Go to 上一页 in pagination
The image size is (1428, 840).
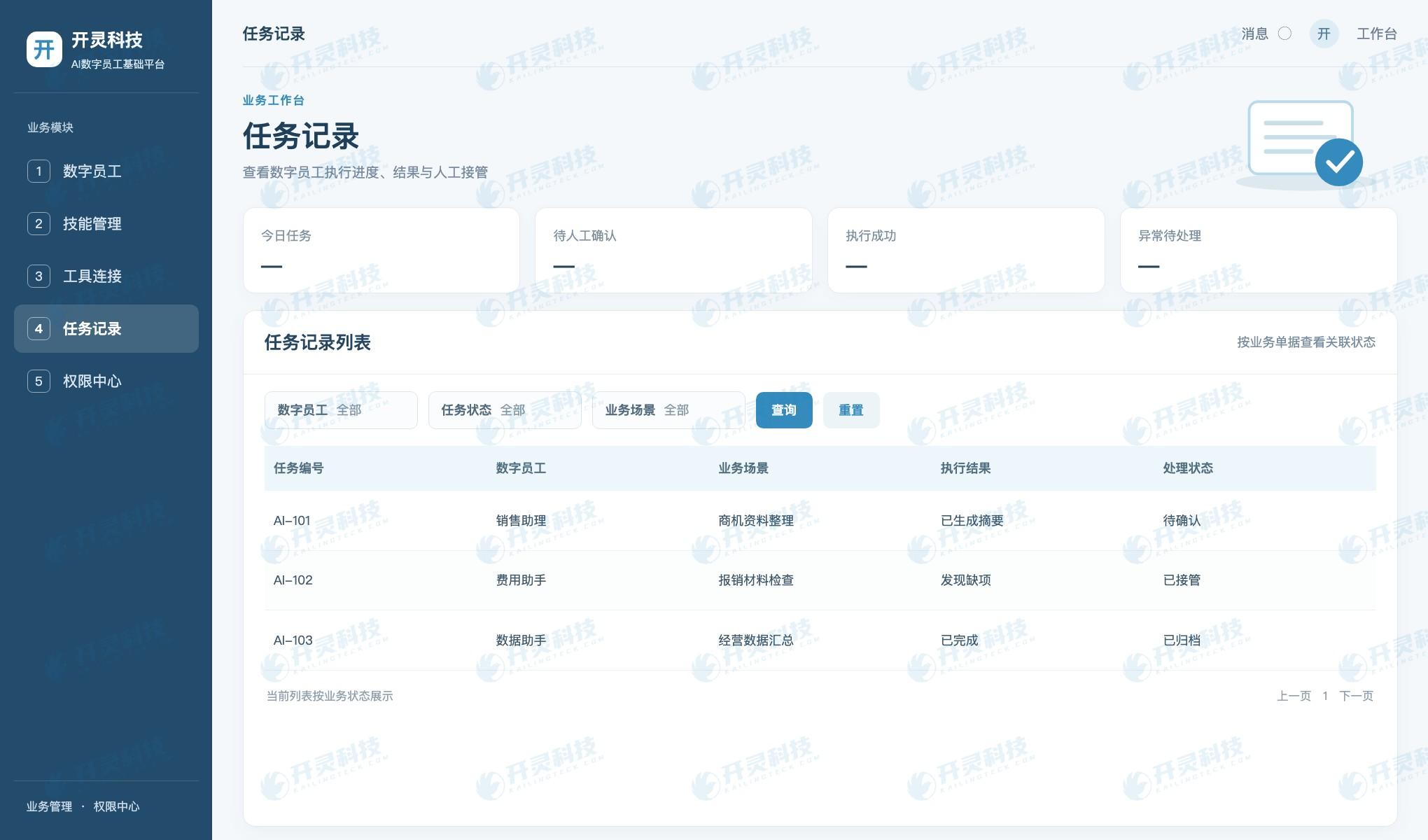tap(1294, 696)
